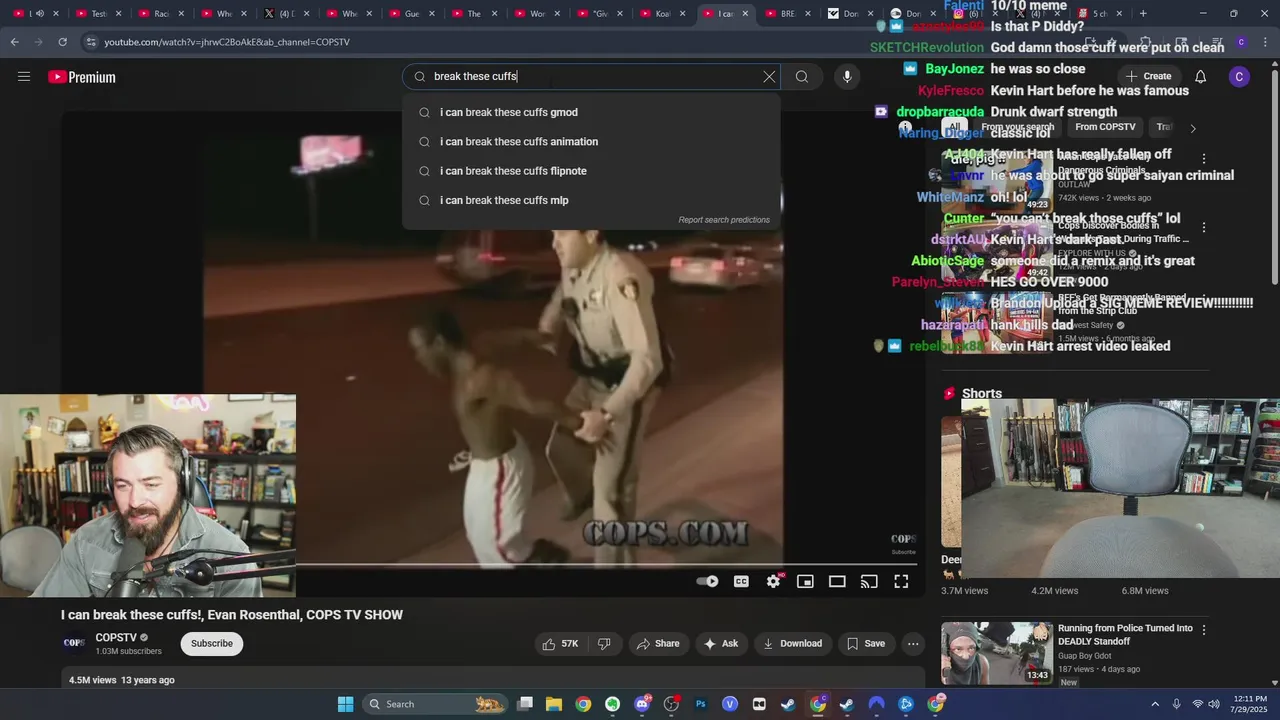Click the browser address bar URL
1280x720 pixels.
coord(227,42)
